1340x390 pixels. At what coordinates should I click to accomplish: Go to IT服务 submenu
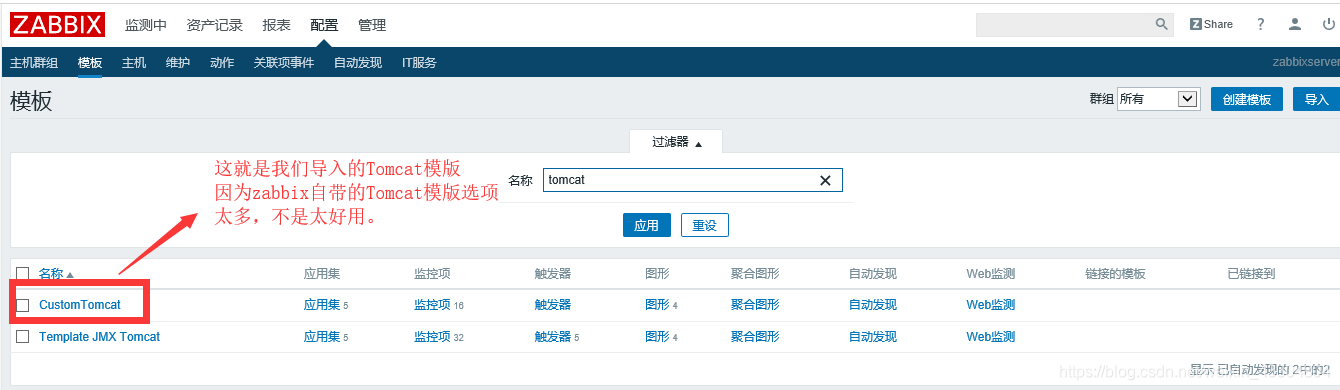click(419, 62)
